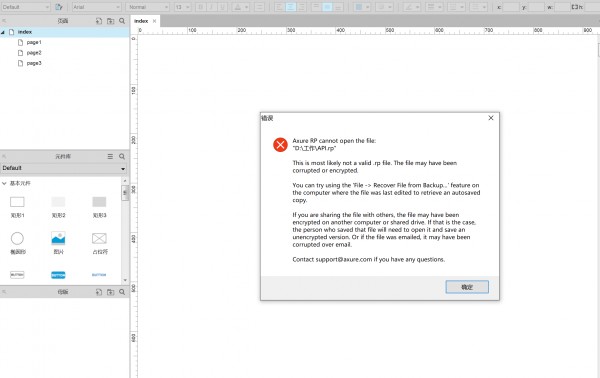Open the fill color picker
Image resolution: width=600 pixels, height=378 pixels.
coord(362,7)
